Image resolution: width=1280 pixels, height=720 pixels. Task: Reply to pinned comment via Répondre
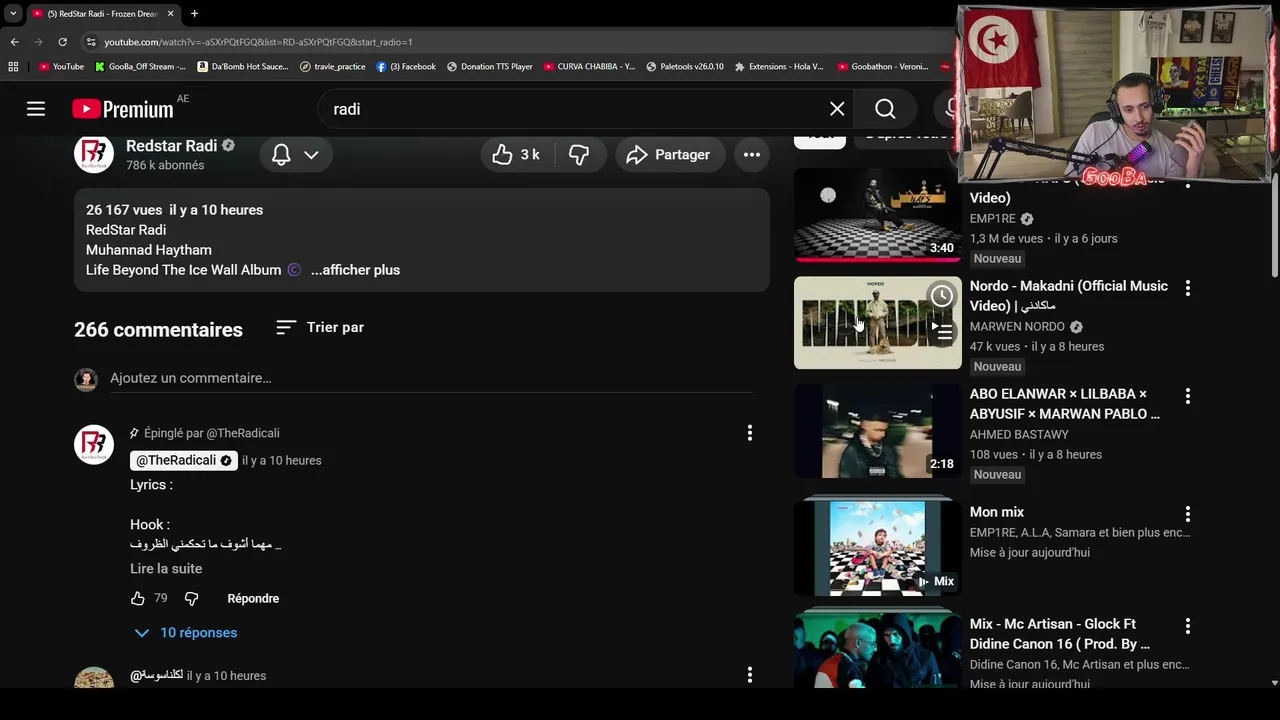tap(253, 598)
